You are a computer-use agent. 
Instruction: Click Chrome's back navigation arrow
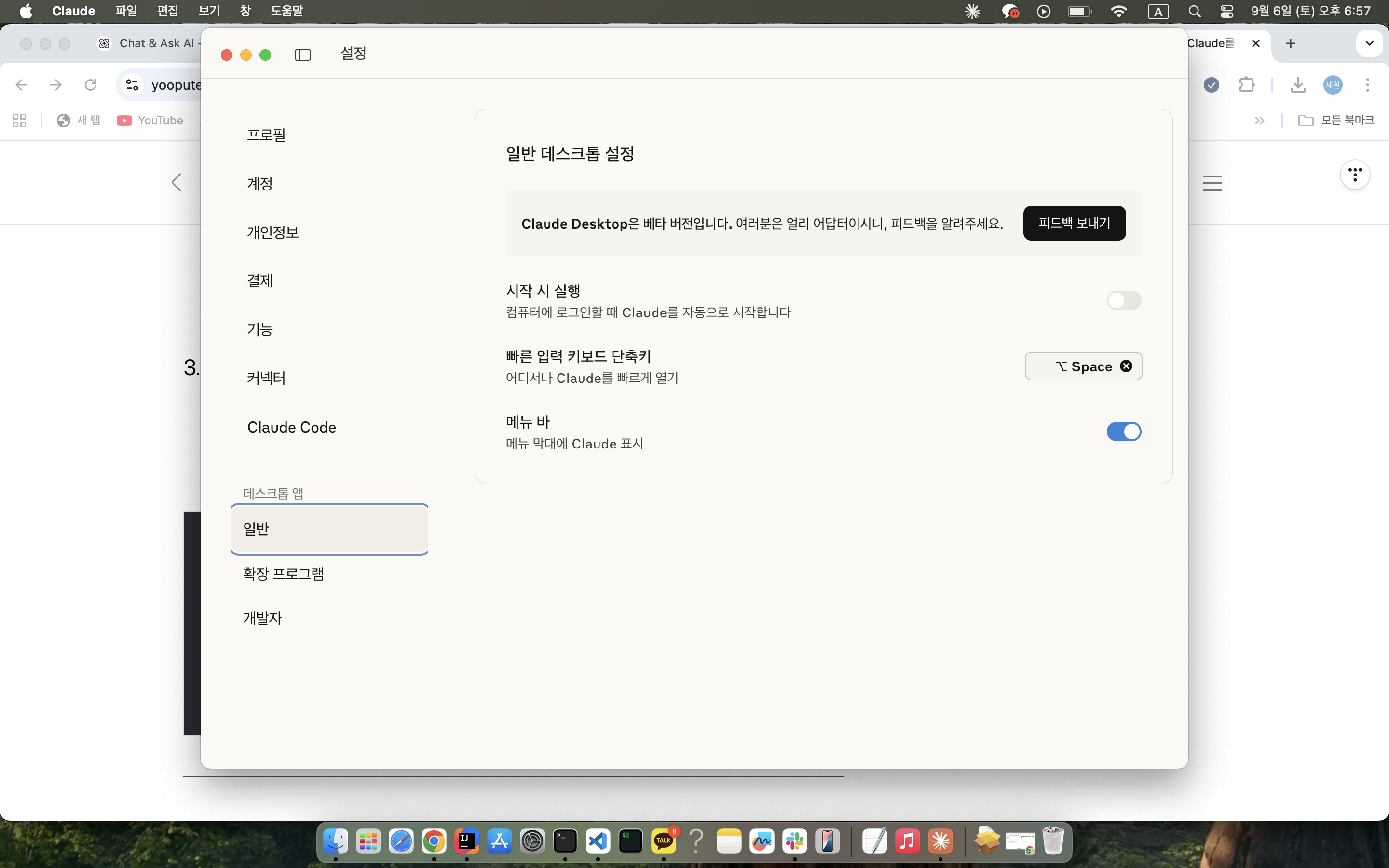click(21, 85)
